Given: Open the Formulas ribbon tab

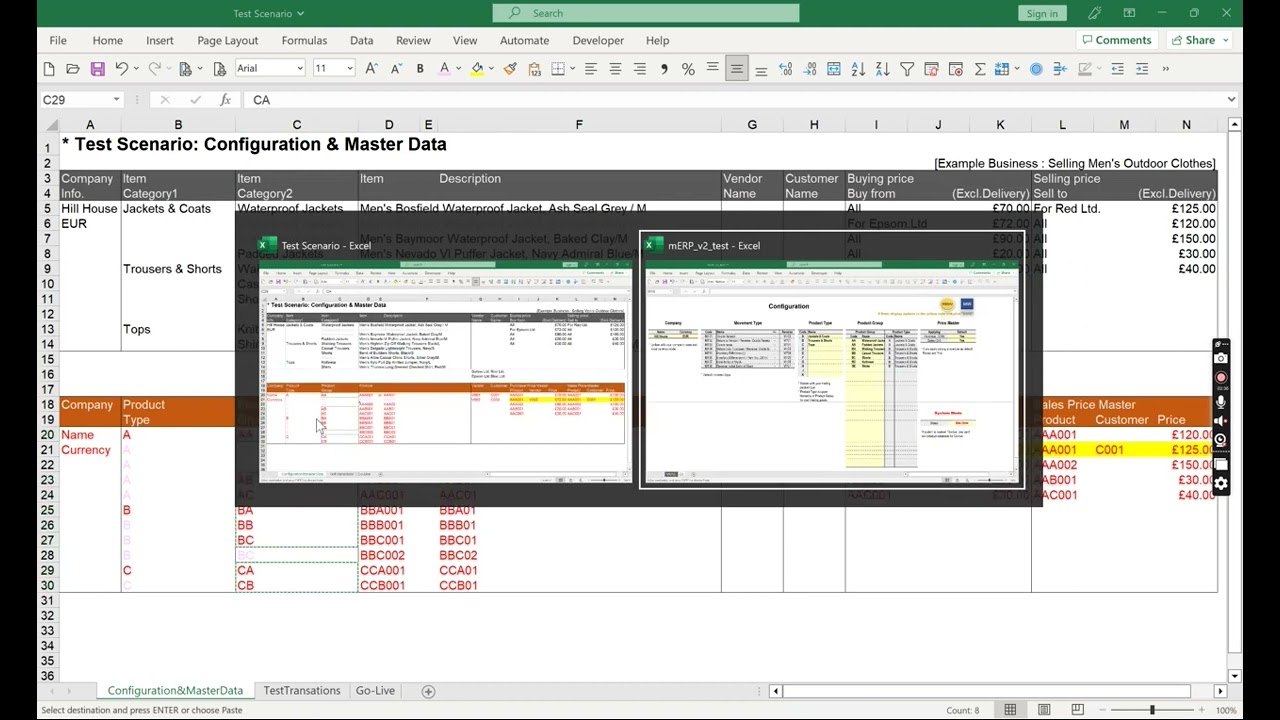Looking at the screenshot, I should pyautogui.click(x=304, y=41).
